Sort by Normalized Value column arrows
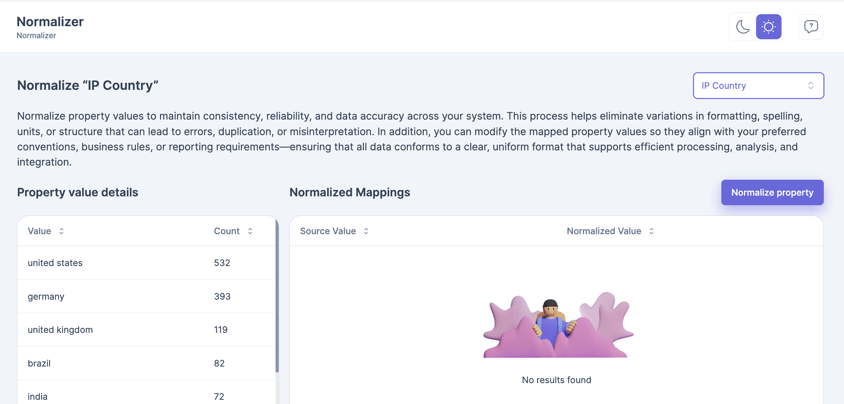844x404 pixels. coord(651,231)
